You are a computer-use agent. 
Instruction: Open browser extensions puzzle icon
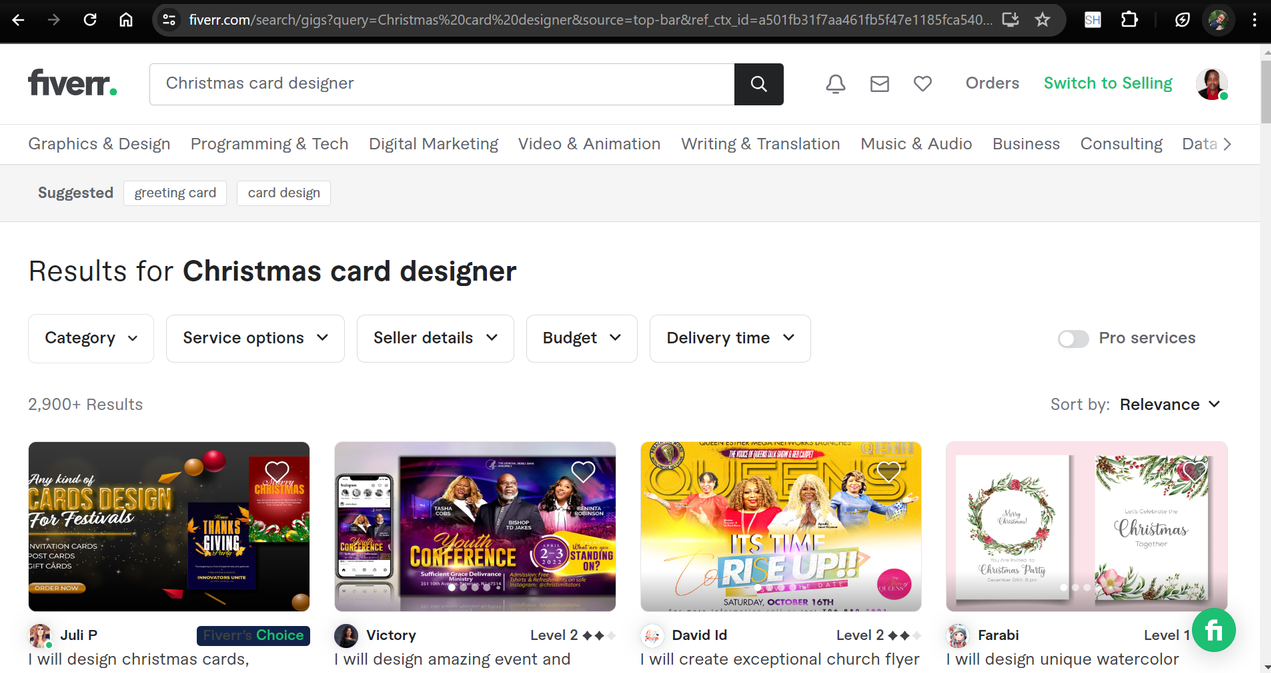pyautogui.click(x=1129, y=19)
